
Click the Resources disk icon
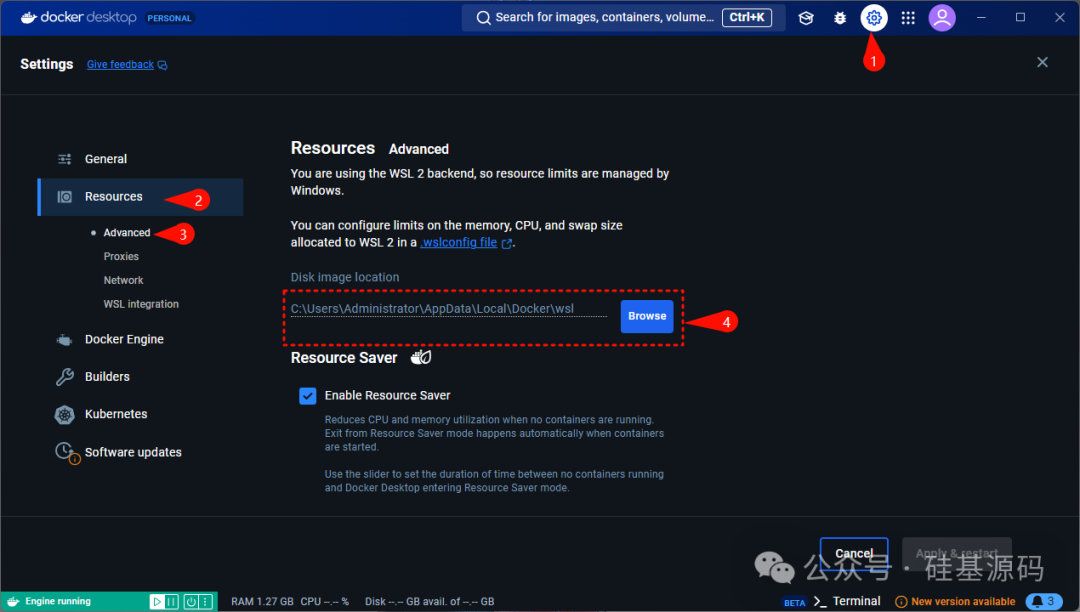click(64, 197)
